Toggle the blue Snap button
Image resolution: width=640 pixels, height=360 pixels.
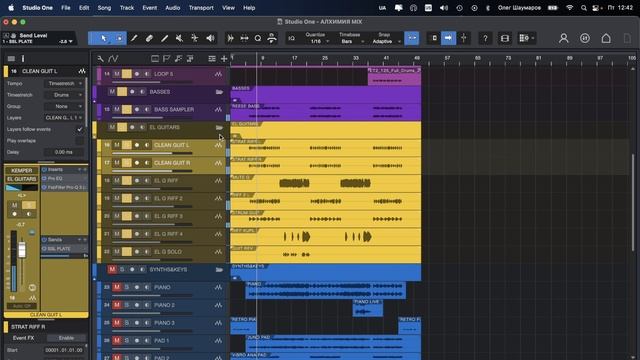click(x=412, y=38)
